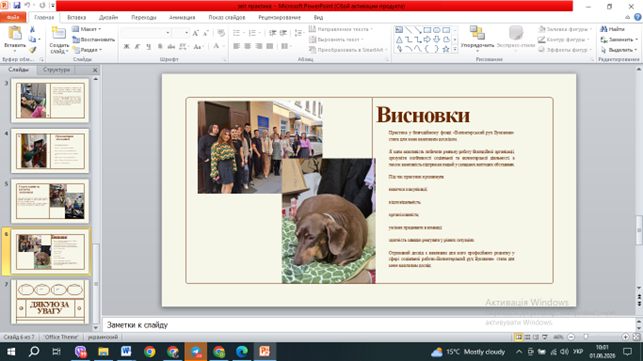Screen dimensions: 643x361
Task: Save presentation via quick access floppy icon
Action: coord(17,5)
